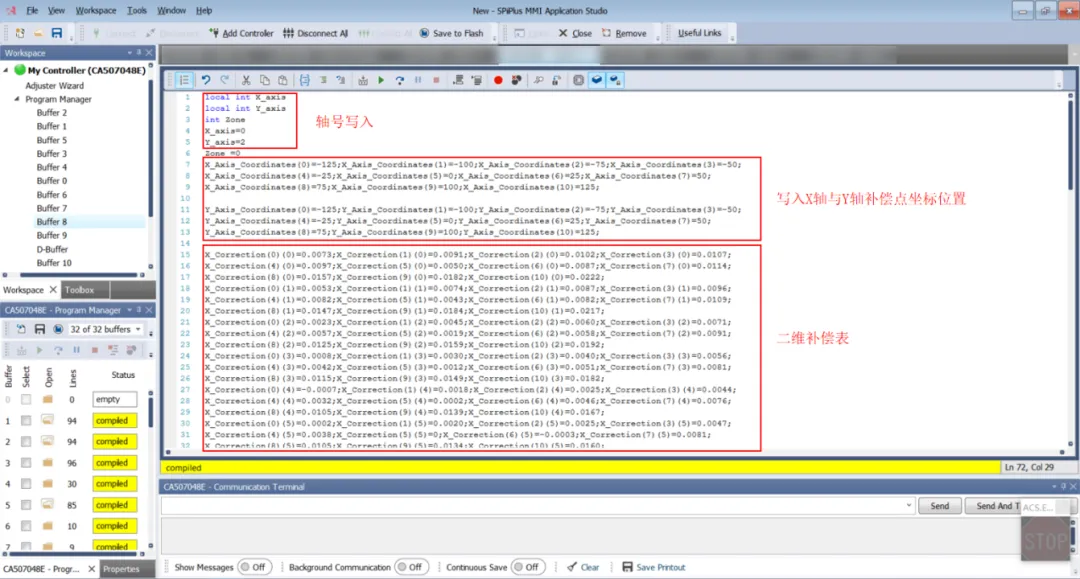Screen dimensions: 1080x579
Task: Open the Tools menu
Action: pyautogui.click(x=136, y=10)
